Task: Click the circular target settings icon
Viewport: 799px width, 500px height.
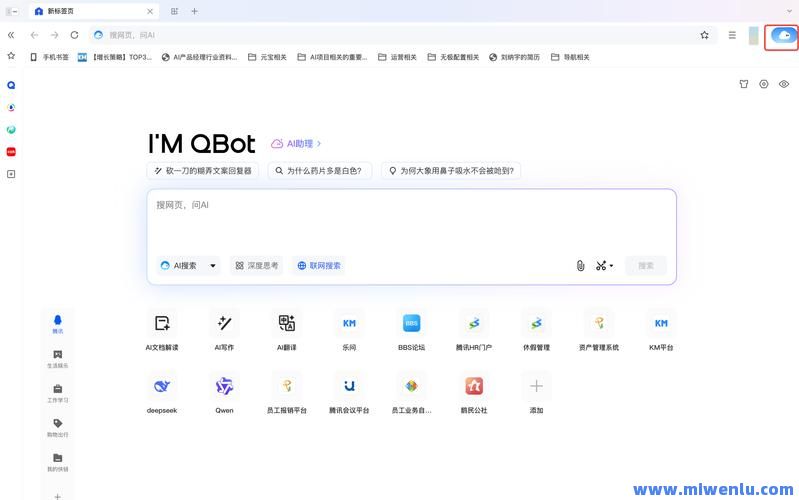Action: (x=764, y=84)
